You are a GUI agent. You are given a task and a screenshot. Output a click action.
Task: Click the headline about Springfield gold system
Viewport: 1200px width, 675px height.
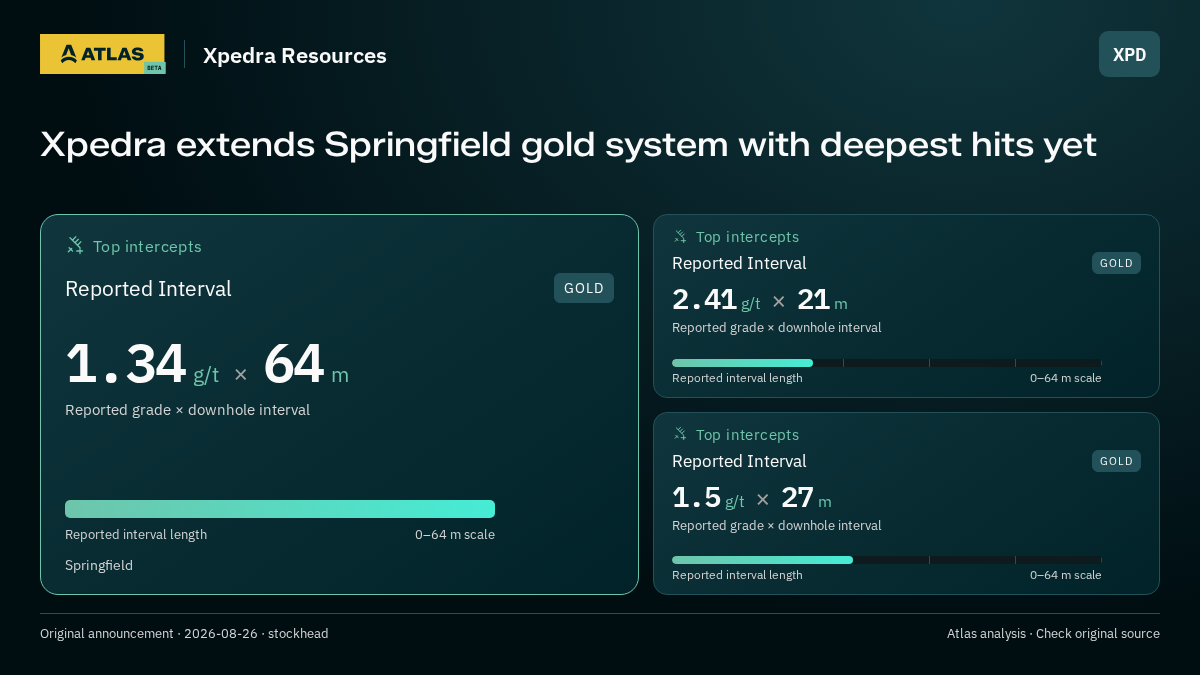[x=568, y=145]
